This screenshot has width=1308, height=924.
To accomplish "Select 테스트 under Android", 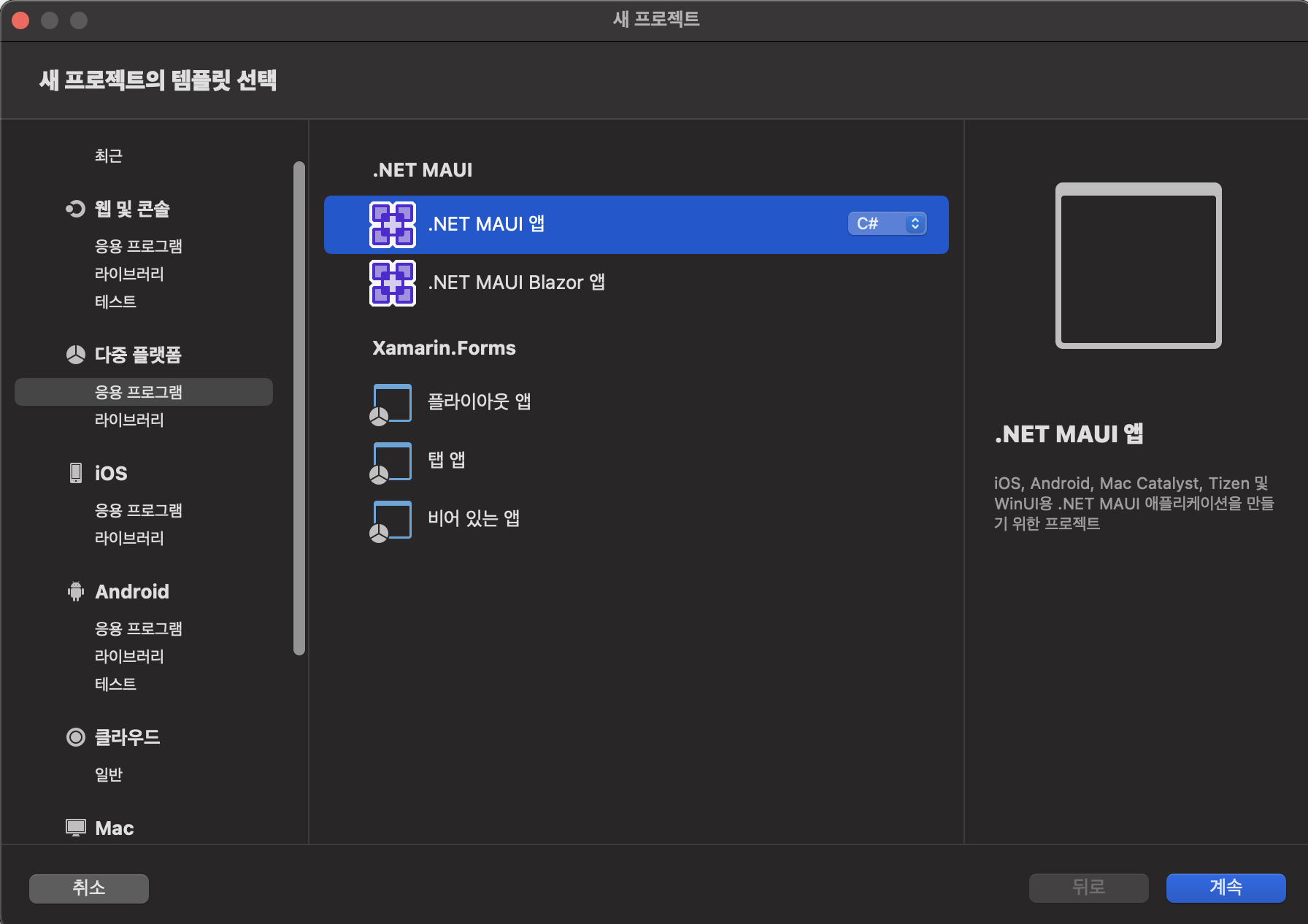I will pos(115,684).
